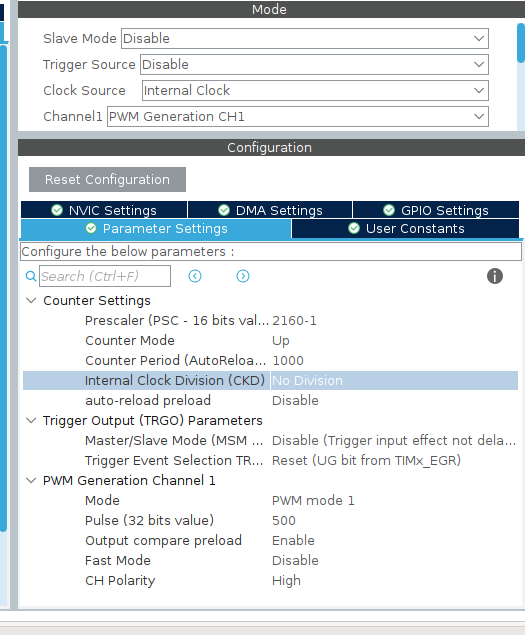Collapse PWM Generation Channel 1 group
This screenshot has width=525, height=635.
(x=31, y=480)
